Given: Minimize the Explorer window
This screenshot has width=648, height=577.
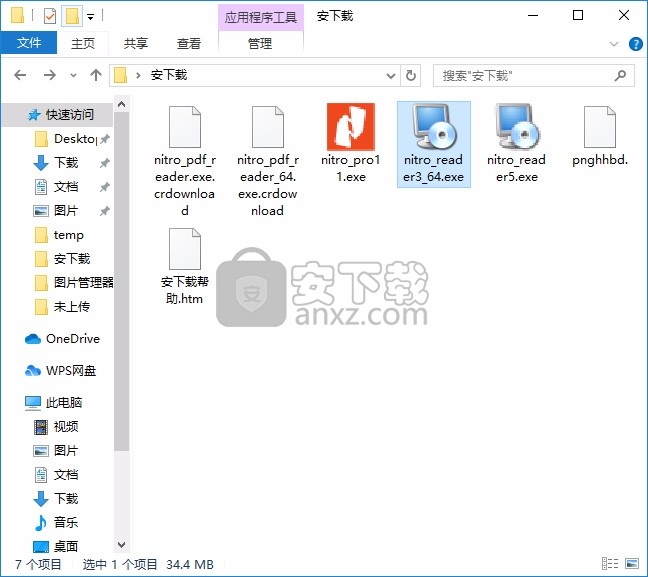Looking at the screenshot, I should coord(533,15).
